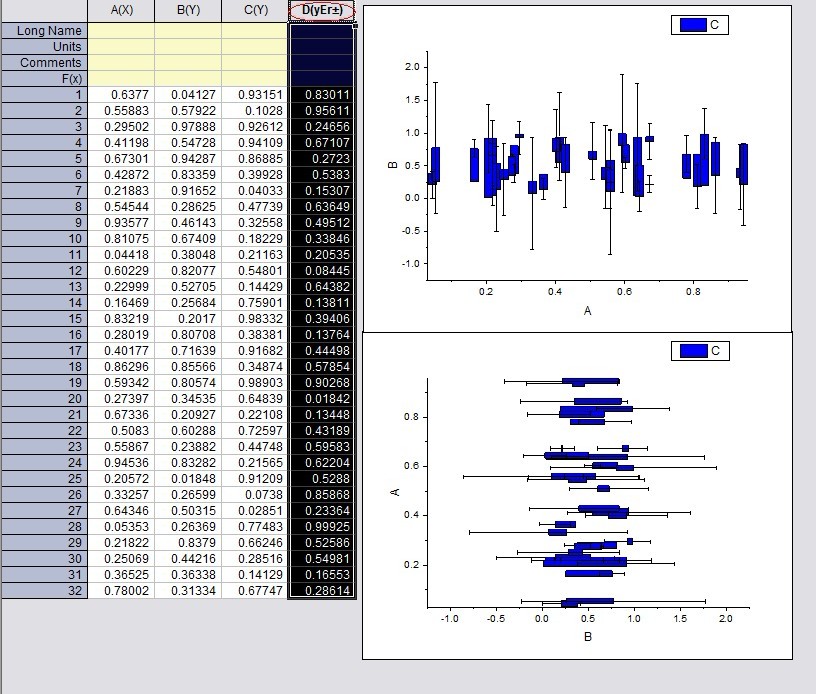Select cell with value 0.49512

point(322,223)
